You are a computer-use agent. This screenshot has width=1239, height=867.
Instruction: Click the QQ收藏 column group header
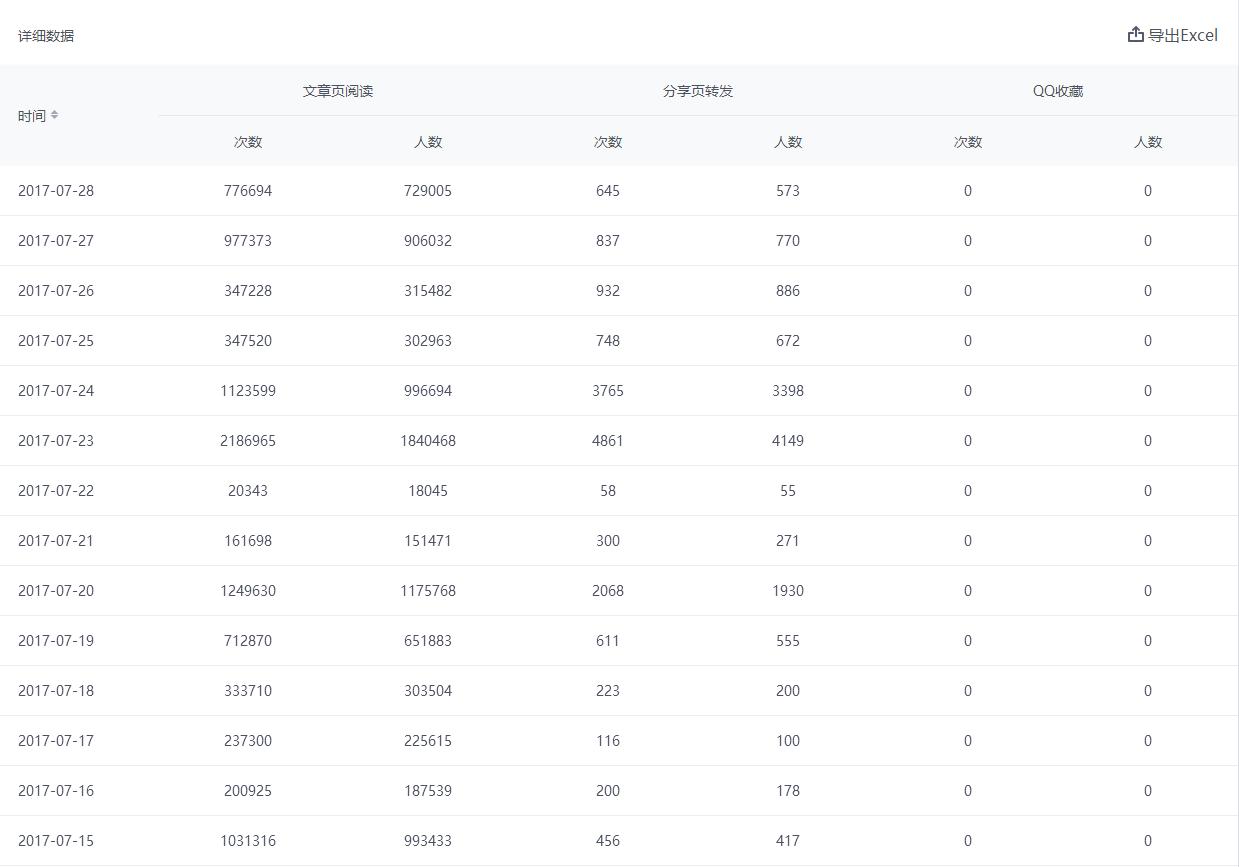1058,91
